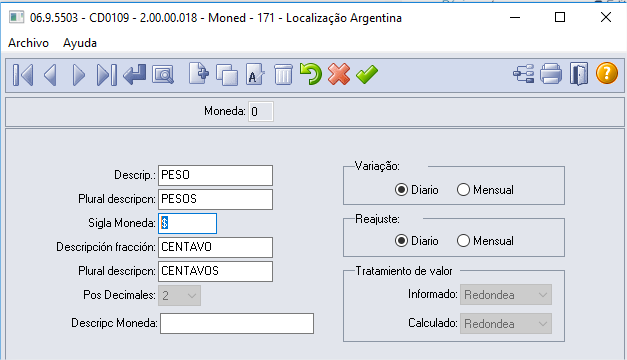The image size is (627, 360).
Task: Open the relationships tree icon
Action: coord(523,74)
